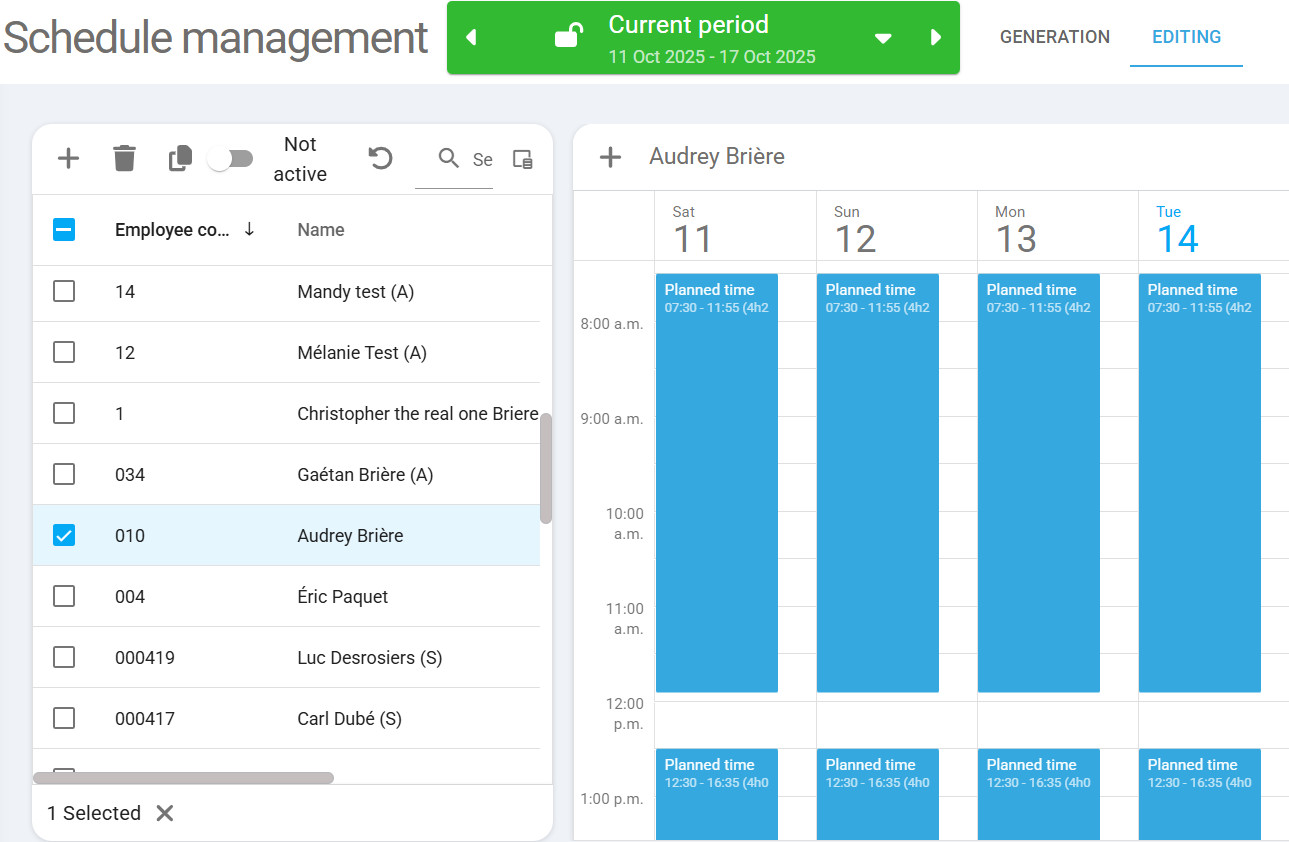Click the column display settings icon
1289x842 pixels.
click(522, 159)
